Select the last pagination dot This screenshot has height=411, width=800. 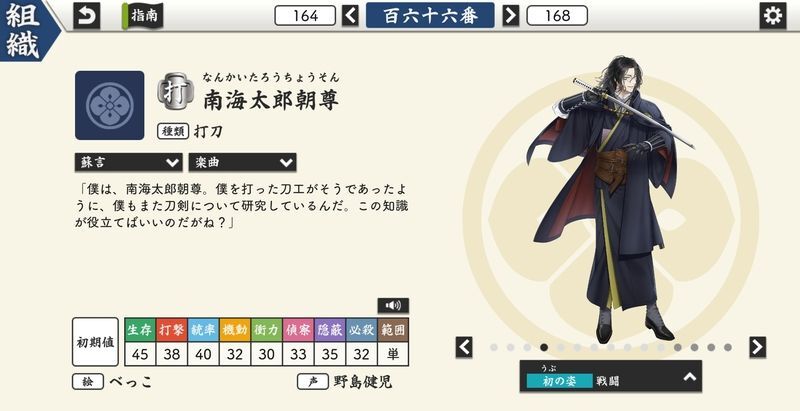[x=728, y=347]
